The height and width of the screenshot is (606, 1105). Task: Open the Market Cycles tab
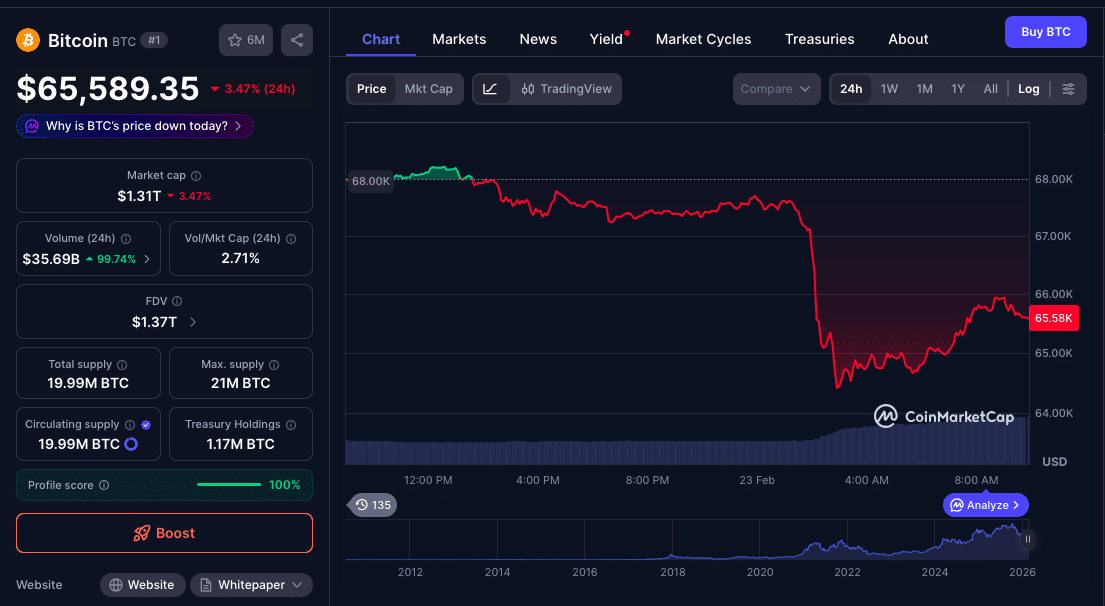tap(703, 39)
